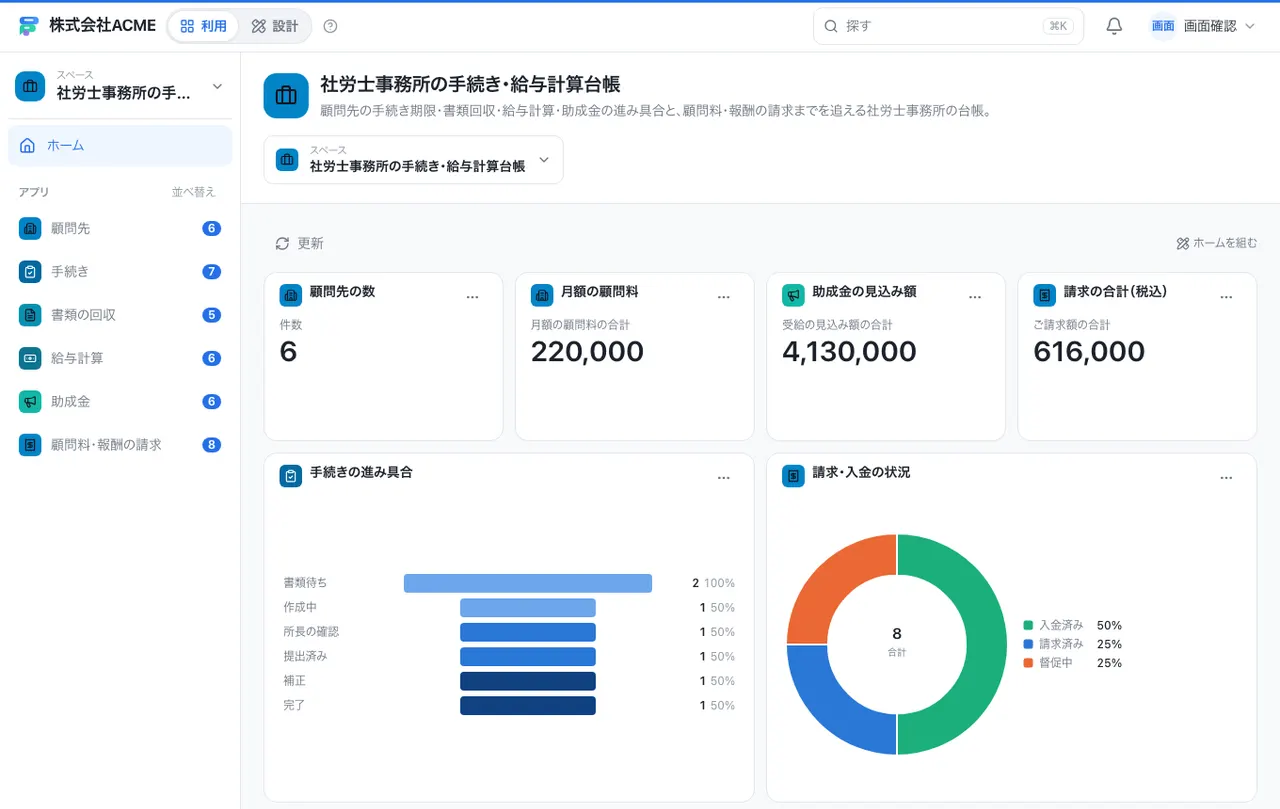1280x809 pixels.
Task: Open the 給与計算 app in sidebar
Action: [120, 358]
